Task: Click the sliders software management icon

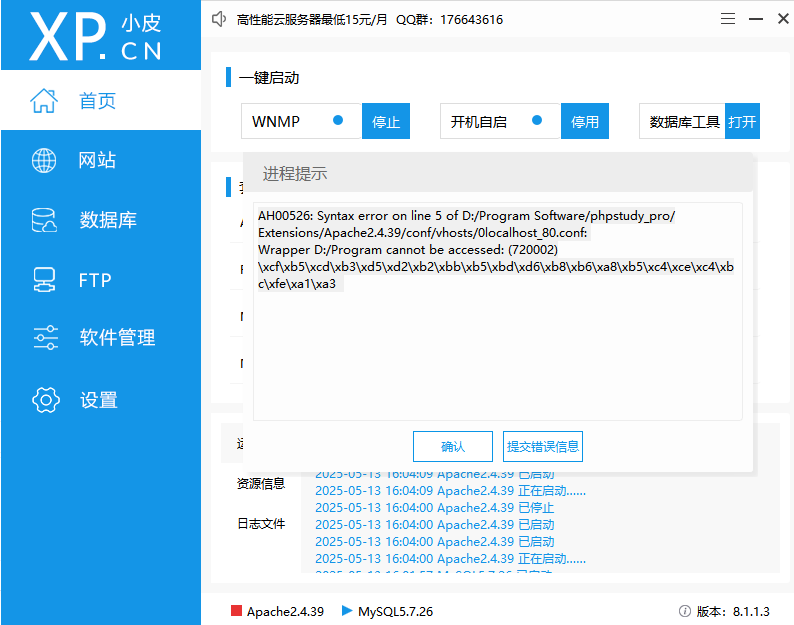Action: (46, 337)
